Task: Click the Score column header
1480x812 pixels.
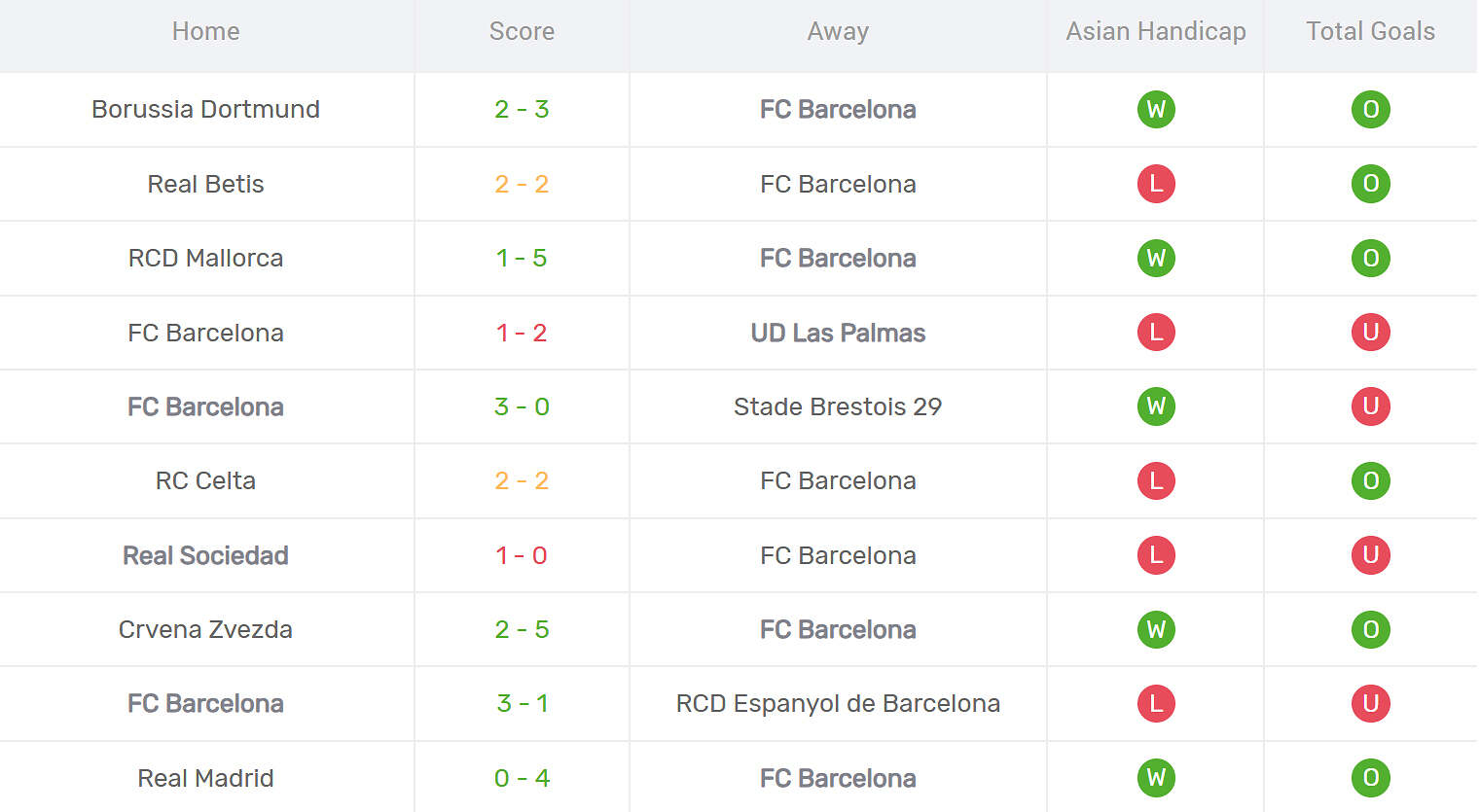Action: point(522,31)
